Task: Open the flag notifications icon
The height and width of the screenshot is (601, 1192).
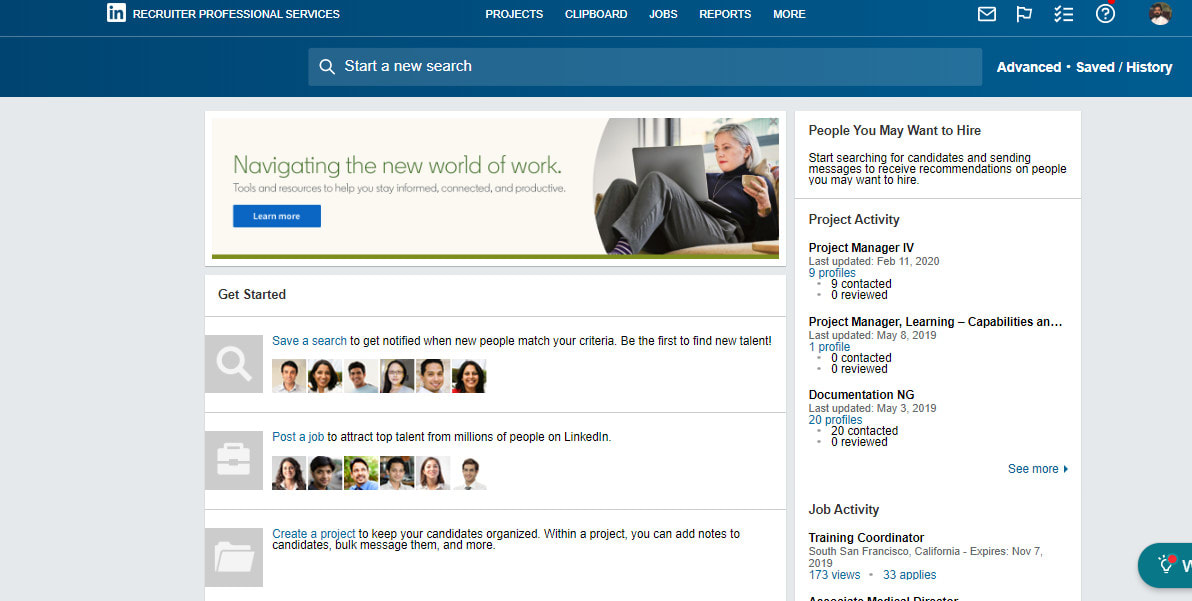Action: [1025, 14]
